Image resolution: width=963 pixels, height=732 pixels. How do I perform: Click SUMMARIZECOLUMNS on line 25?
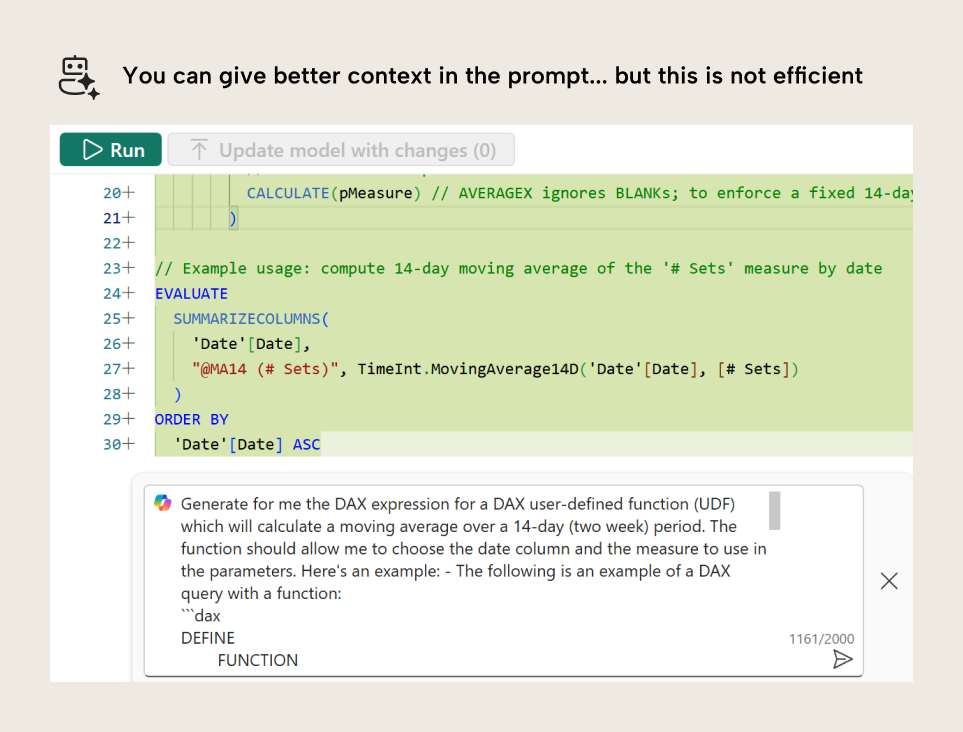tap(250, 319)
